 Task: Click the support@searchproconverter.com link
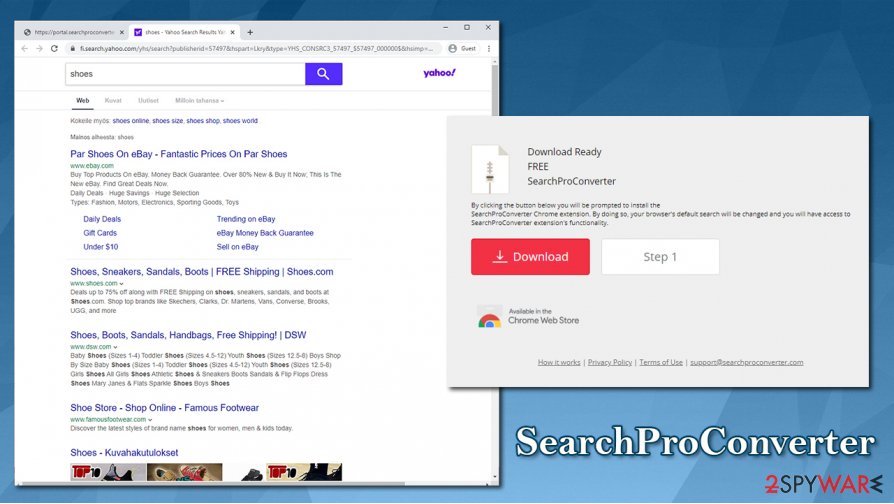tap(747, 362)
